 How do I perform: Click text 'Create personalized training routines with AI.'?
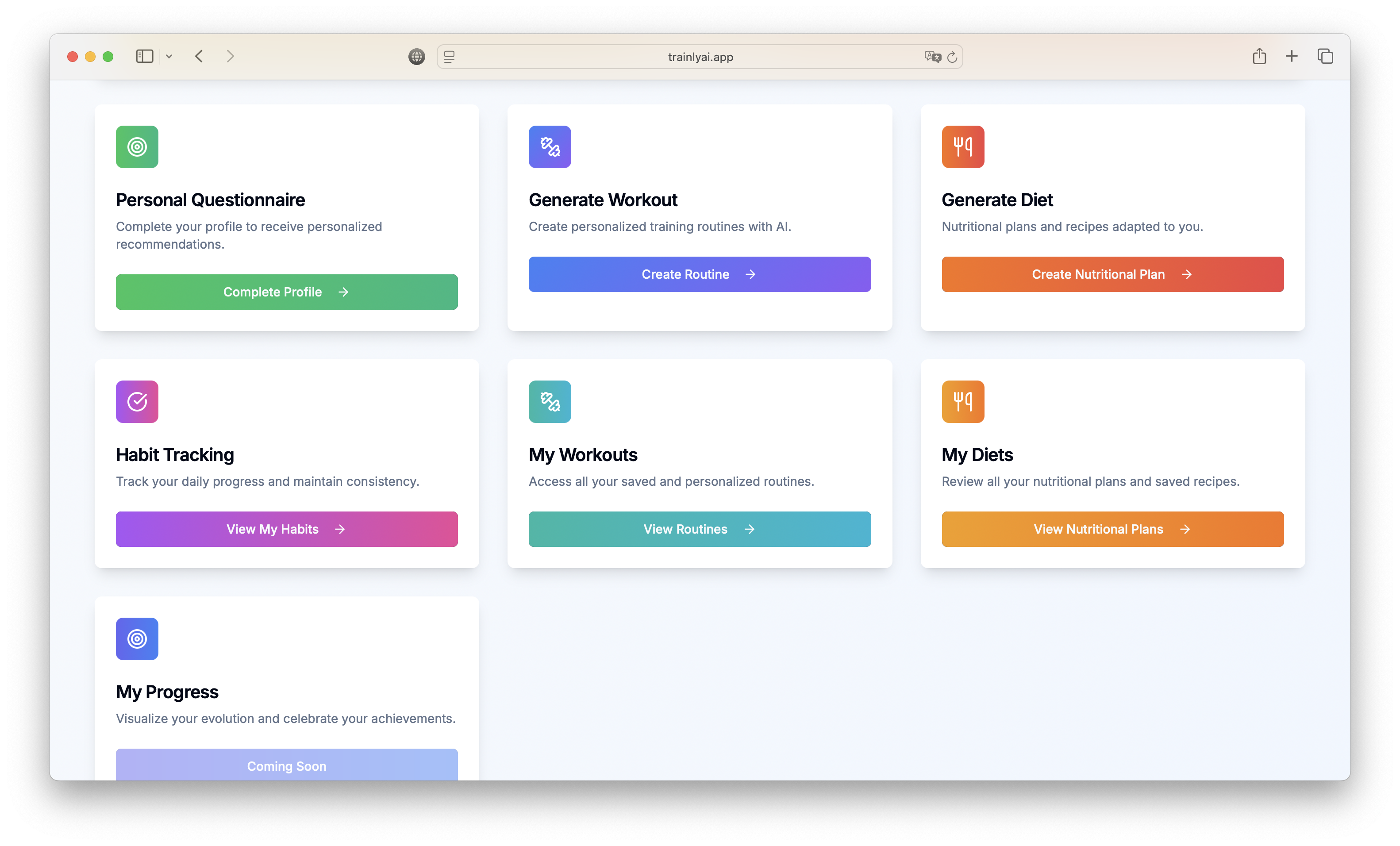660,227
